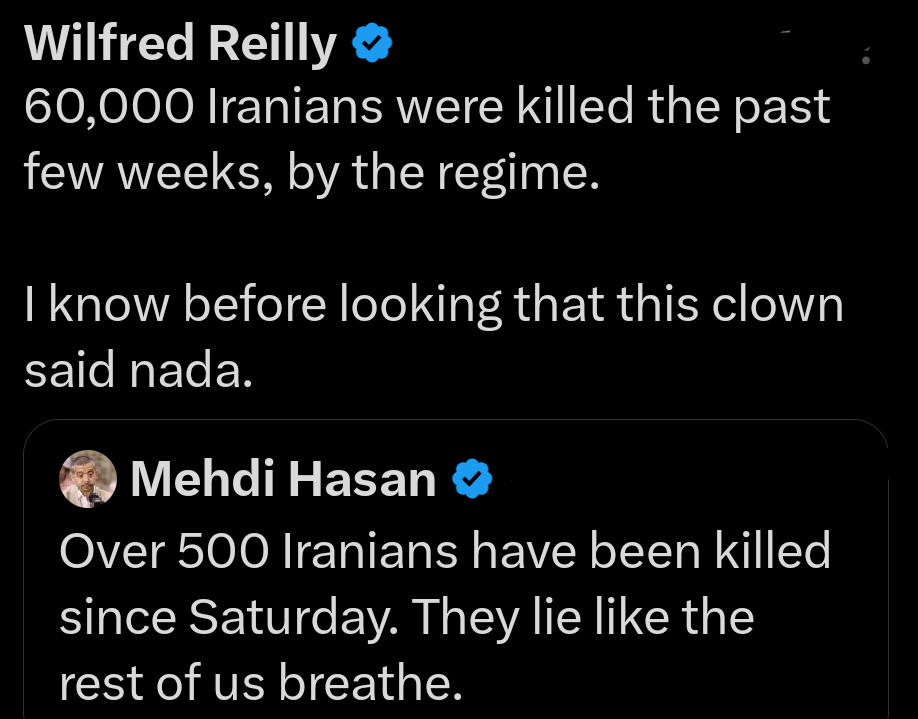The image size is (918, 719).
Task: Click the word "clown" in the post
Action: coord(777,305)
